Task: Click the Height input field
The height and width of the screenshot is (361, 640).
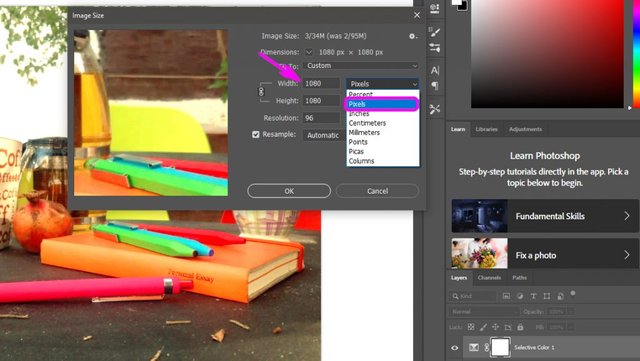Action: [321, 100]
